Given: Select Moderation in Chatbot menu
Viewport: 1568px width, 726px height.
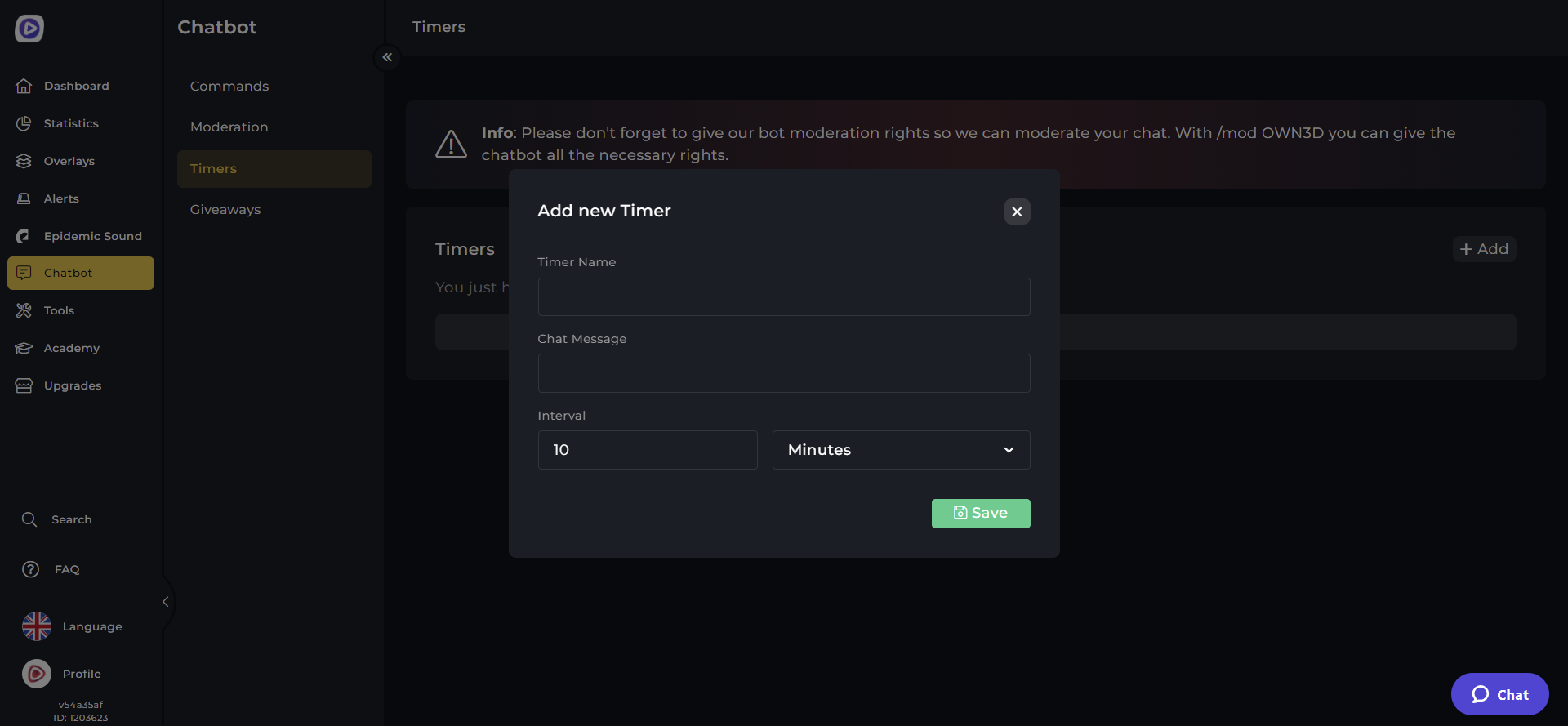Looking at the screenshot, I should 229,127.
